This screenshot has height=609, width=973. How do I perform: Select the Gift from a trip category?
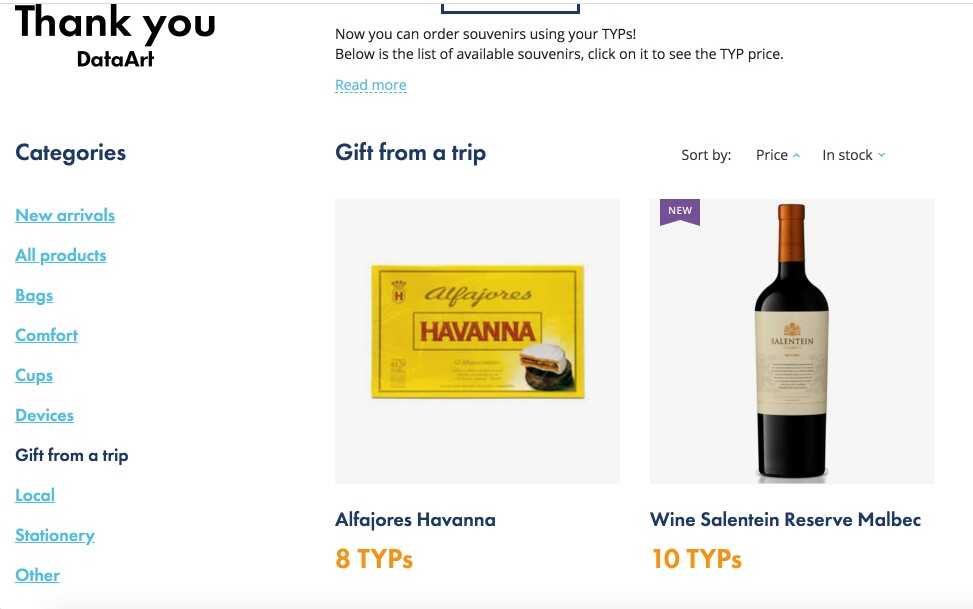[72, 455]
